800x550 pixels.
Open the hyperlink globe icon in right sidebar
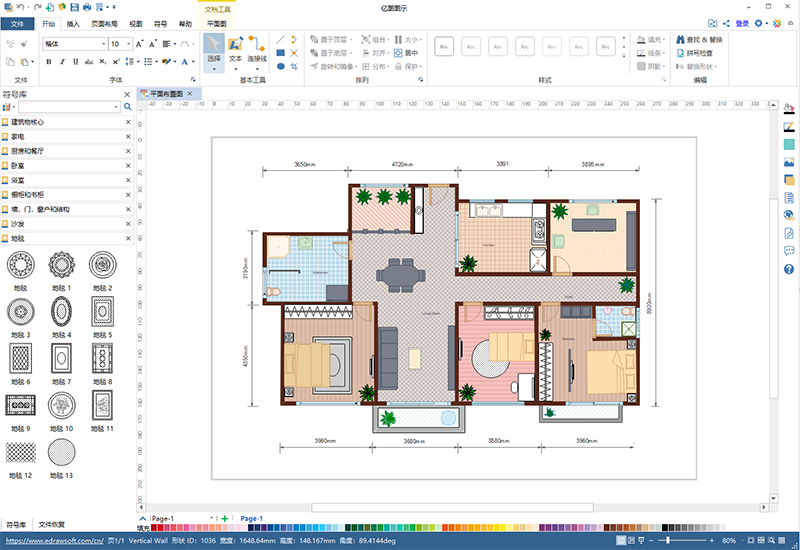(x=789, y=215)
